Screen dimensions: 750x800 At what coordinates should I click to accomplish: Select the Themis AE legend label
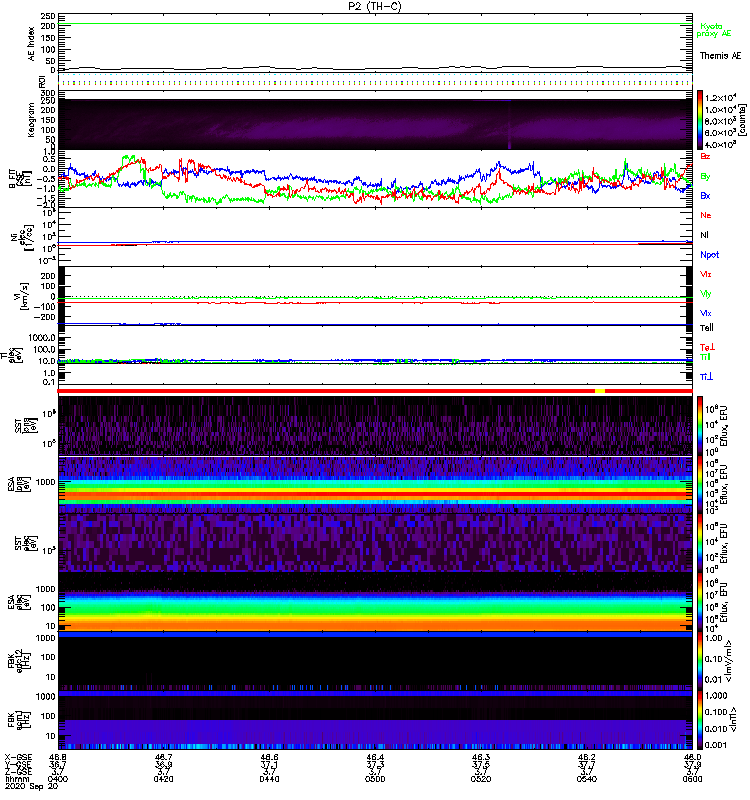720,56
